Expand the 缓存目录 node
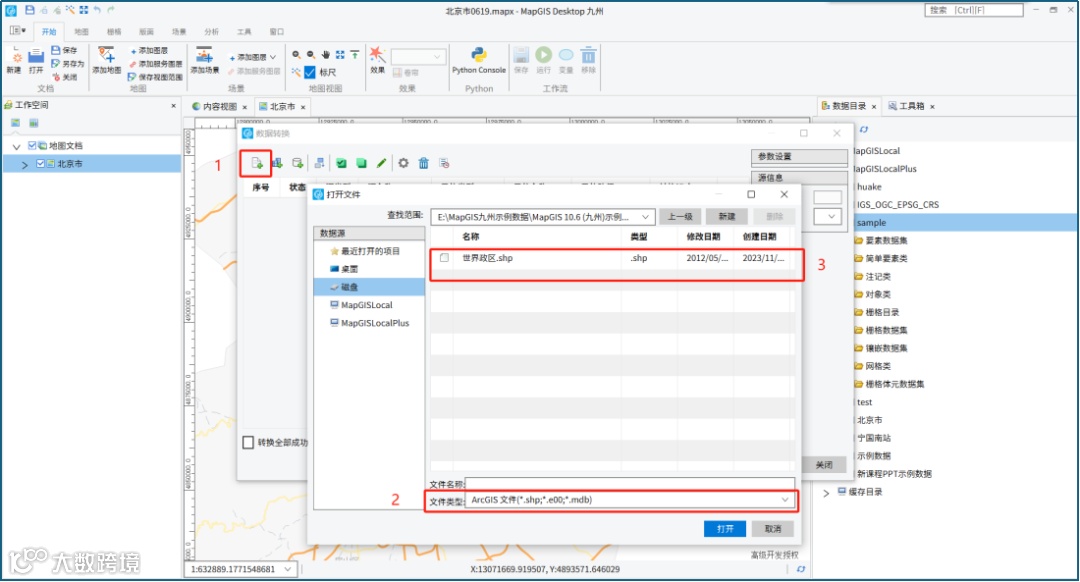 (x=827, y=492)
